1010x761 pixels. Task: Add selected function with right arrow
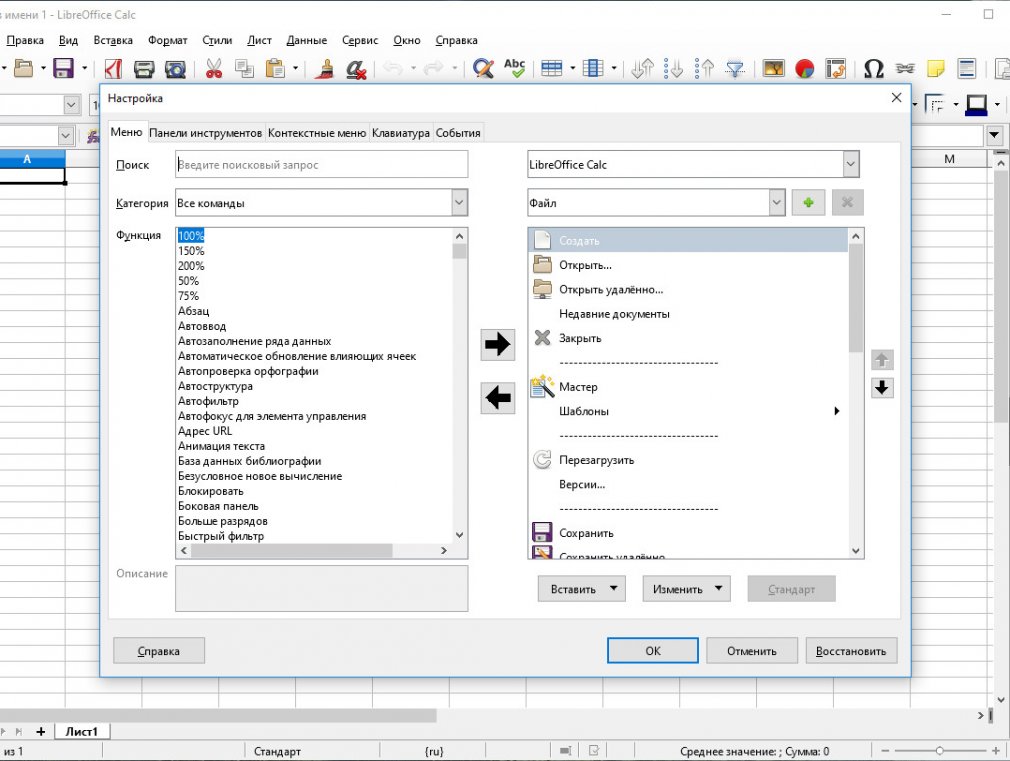[497, 344]
